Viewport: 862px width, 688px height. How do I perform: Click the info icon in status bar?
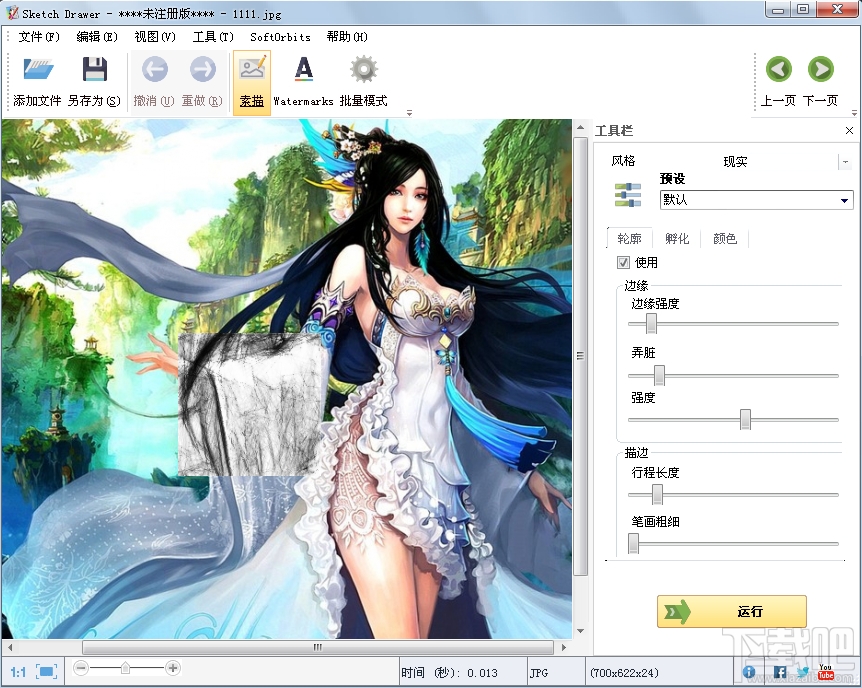(749, 672)
